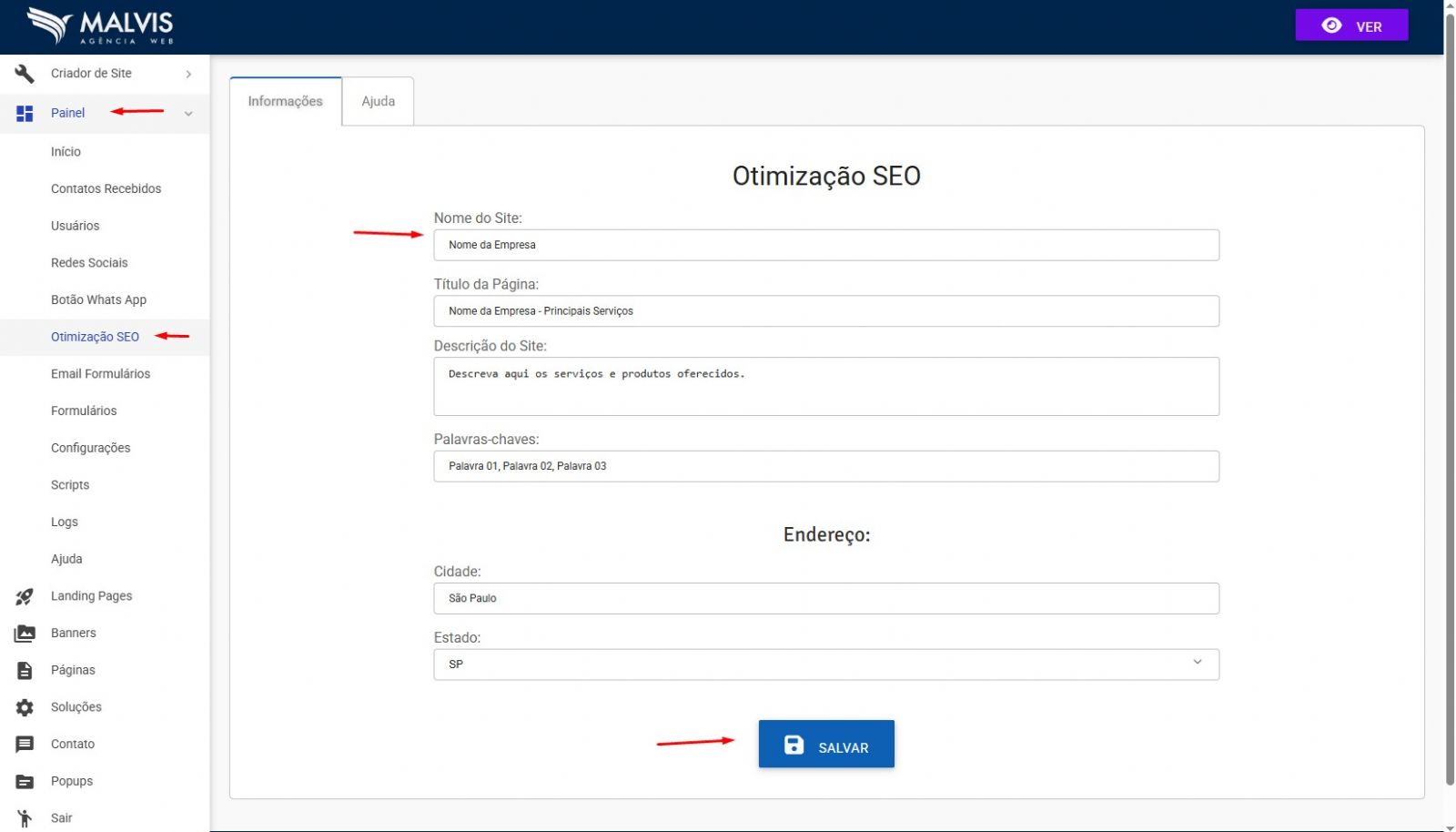Click the Criador de Site wrench icon
Image resolution: width=1456 pixels, height=832 pixels.
point(25,74)
